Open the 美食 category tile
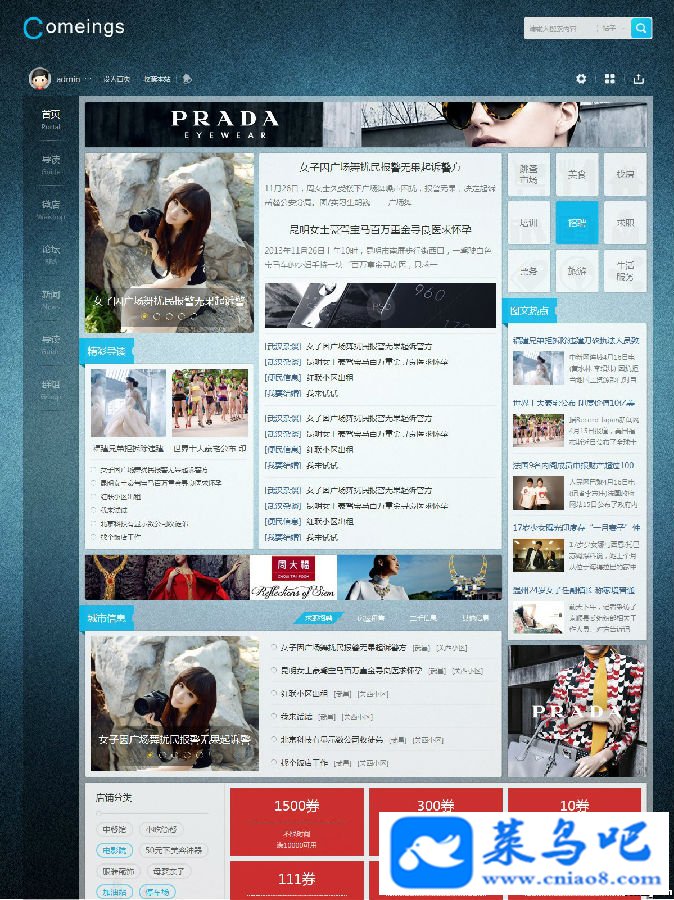 576,174
